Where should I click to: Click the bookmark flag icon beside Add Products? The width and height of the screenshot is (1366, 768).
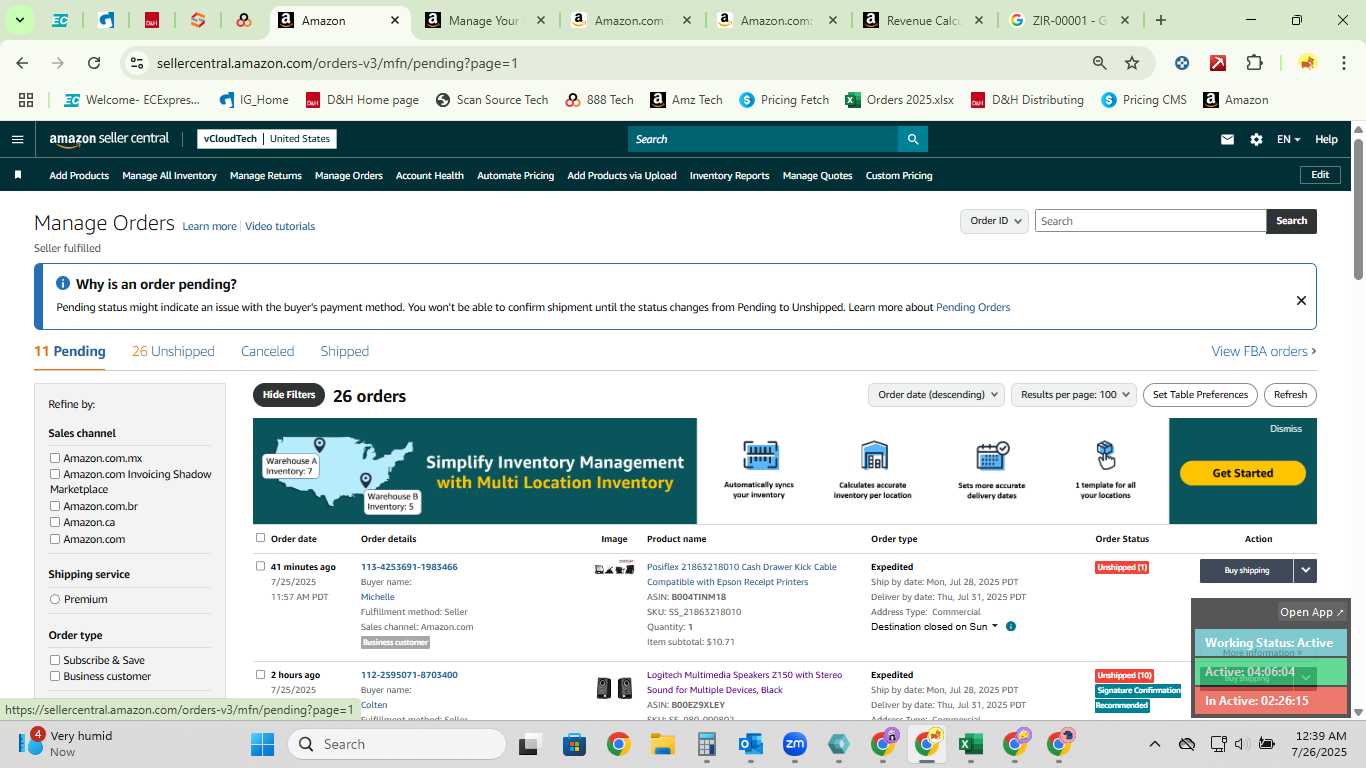(18, 175)
